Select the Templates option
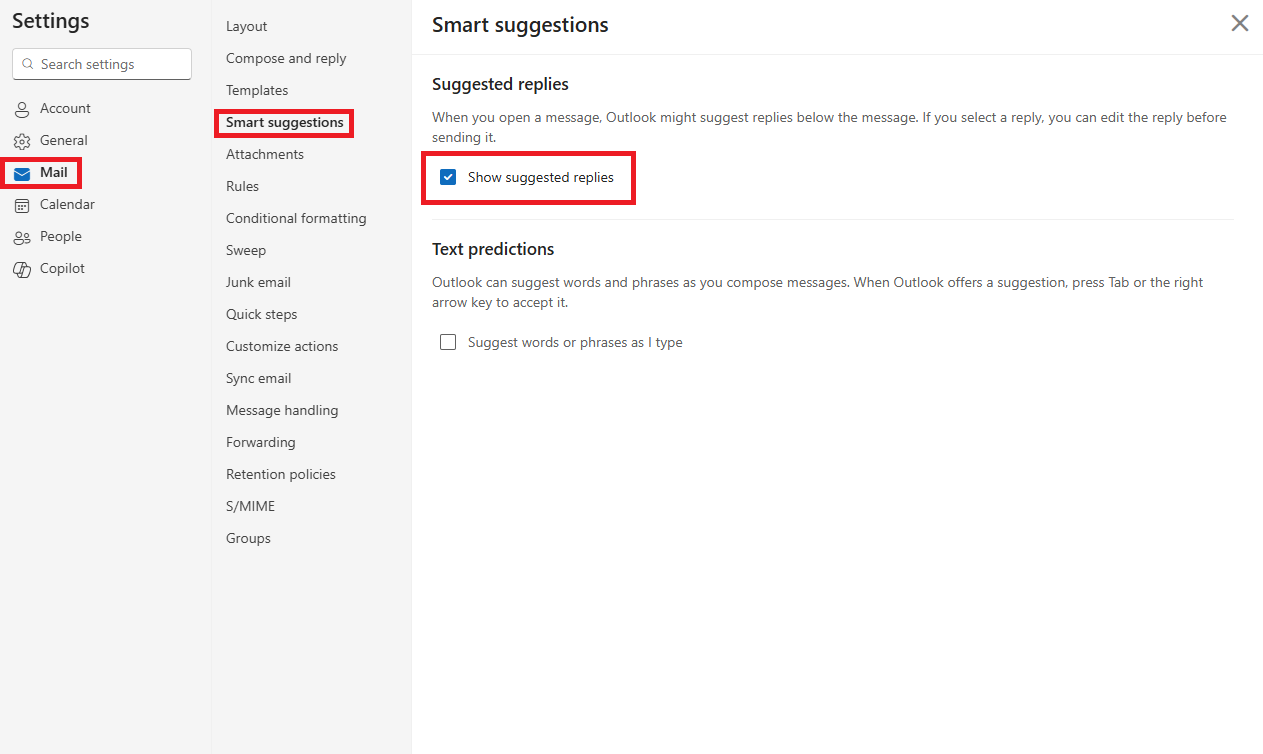The height and width of the screenshot is (754, 1263). click(x=257, y=90)
